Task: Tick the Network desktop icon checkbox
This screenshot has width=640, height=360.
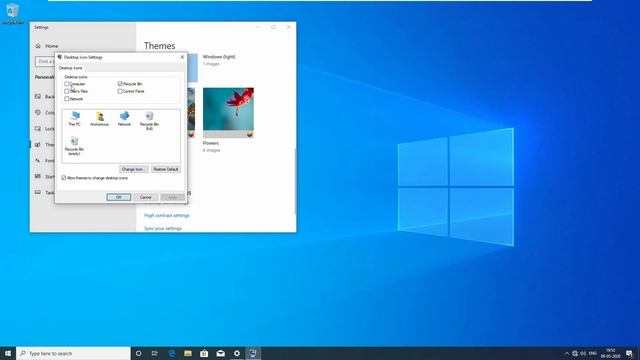Action: pos(67,99)
